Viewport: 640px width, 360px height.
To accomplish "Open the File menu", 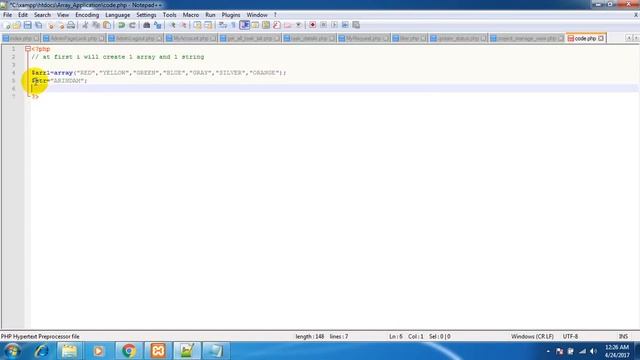I will point(7,15).
